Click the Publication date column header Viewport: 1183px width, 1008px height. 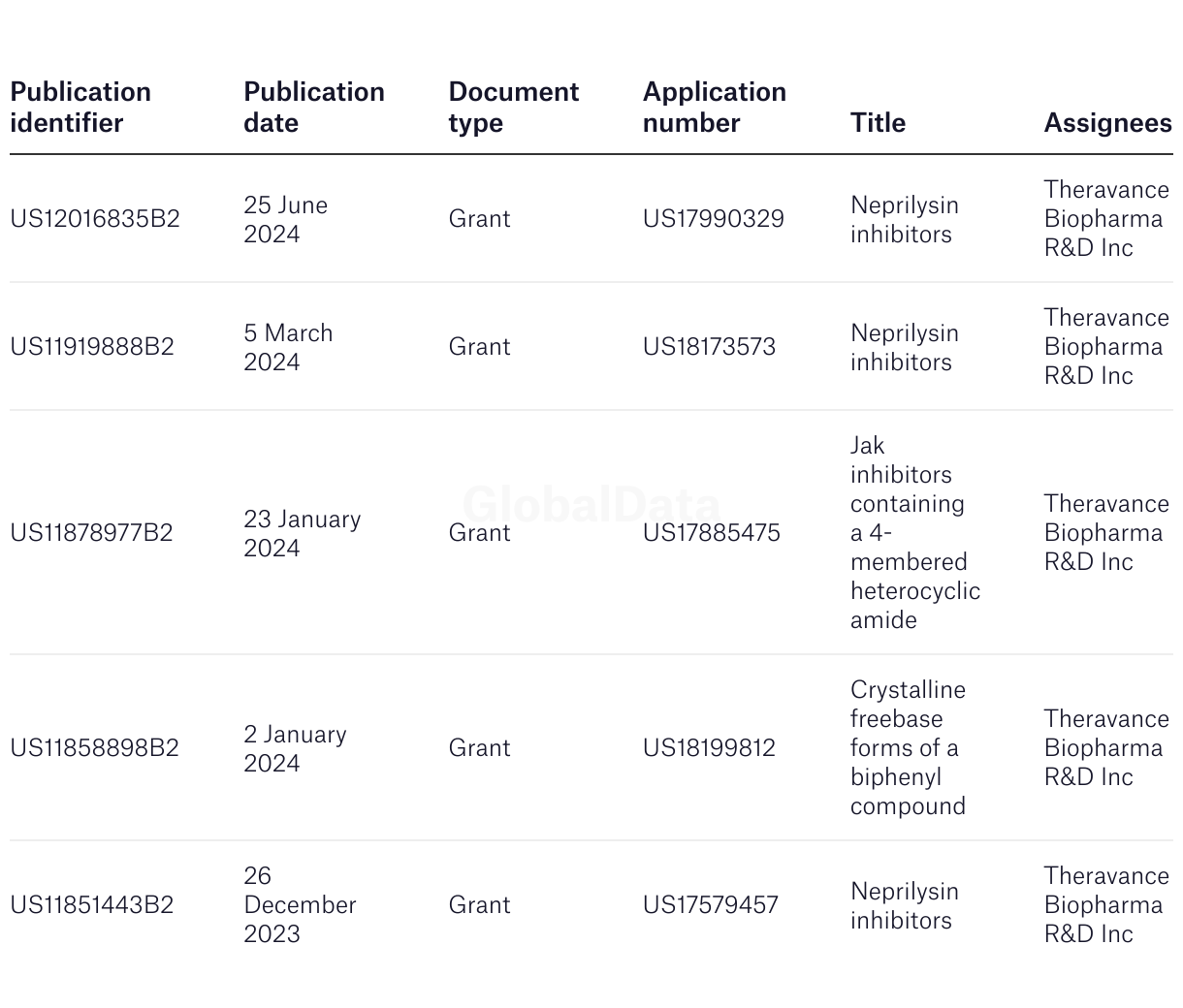pyautogui.click(x=314, y=108)
